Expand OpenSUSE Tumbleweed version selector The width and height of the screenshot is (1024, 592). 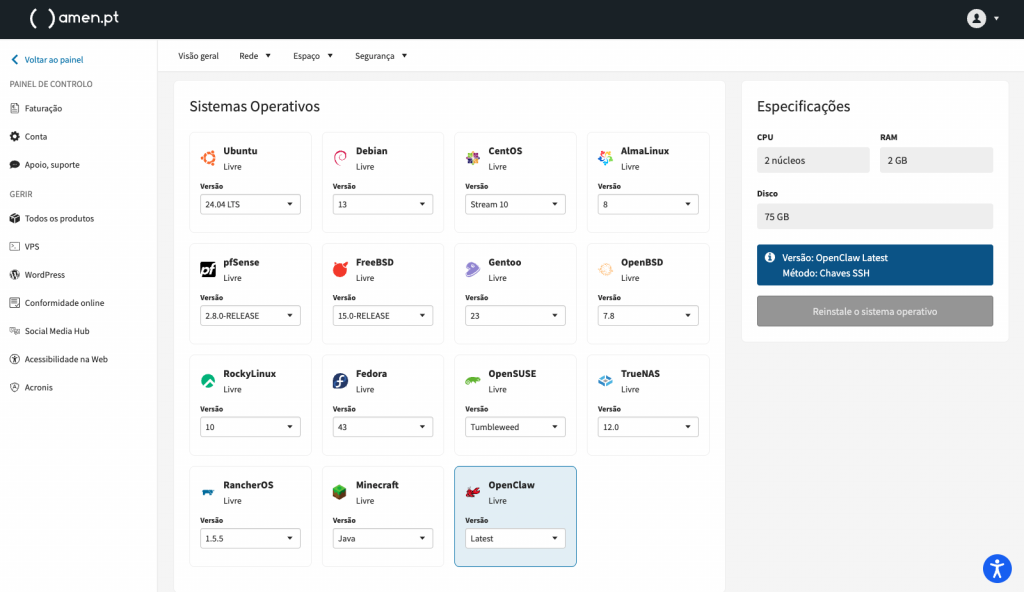pos(515,427)
